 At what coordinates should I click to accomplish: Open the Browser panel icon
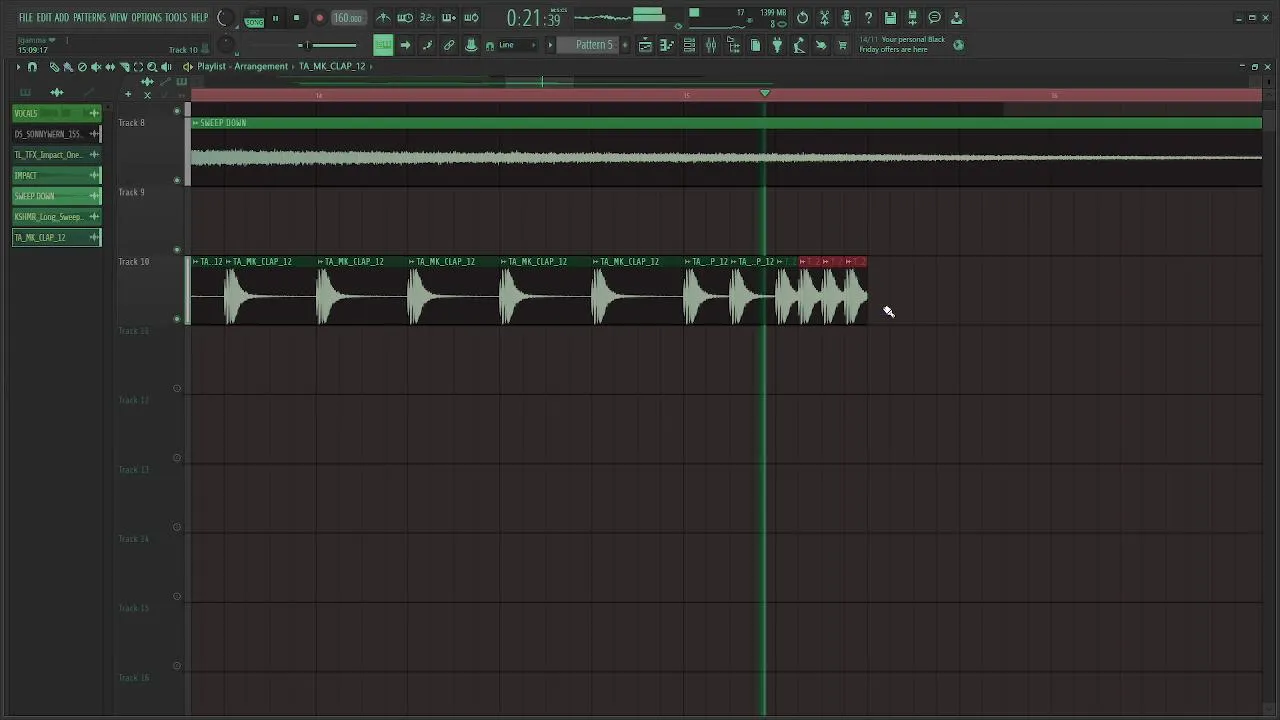[x=733, y=45]
